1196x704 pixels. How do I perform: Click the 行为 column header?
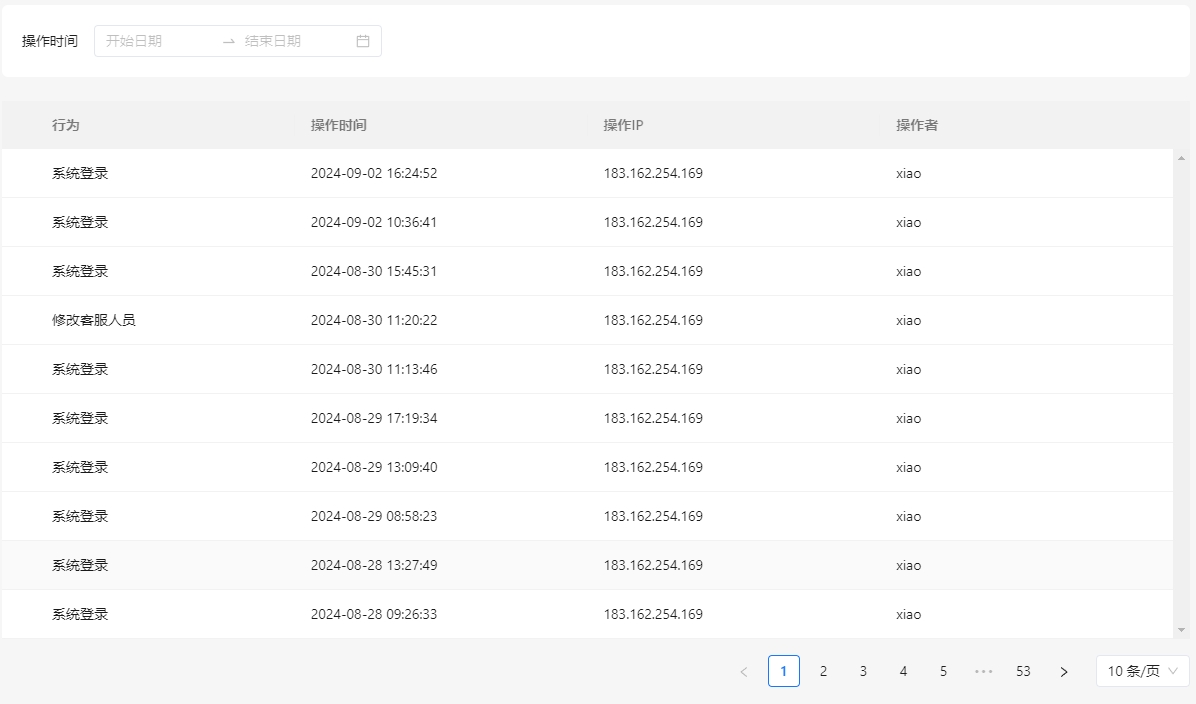pyautogui.click(x=66, y=125)
